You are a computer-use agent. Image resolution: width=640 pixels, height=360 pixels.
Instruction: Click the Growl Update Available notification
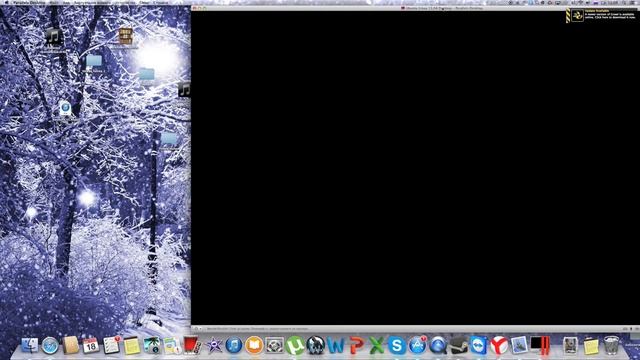pyautogui.click(x=602, y=16)
